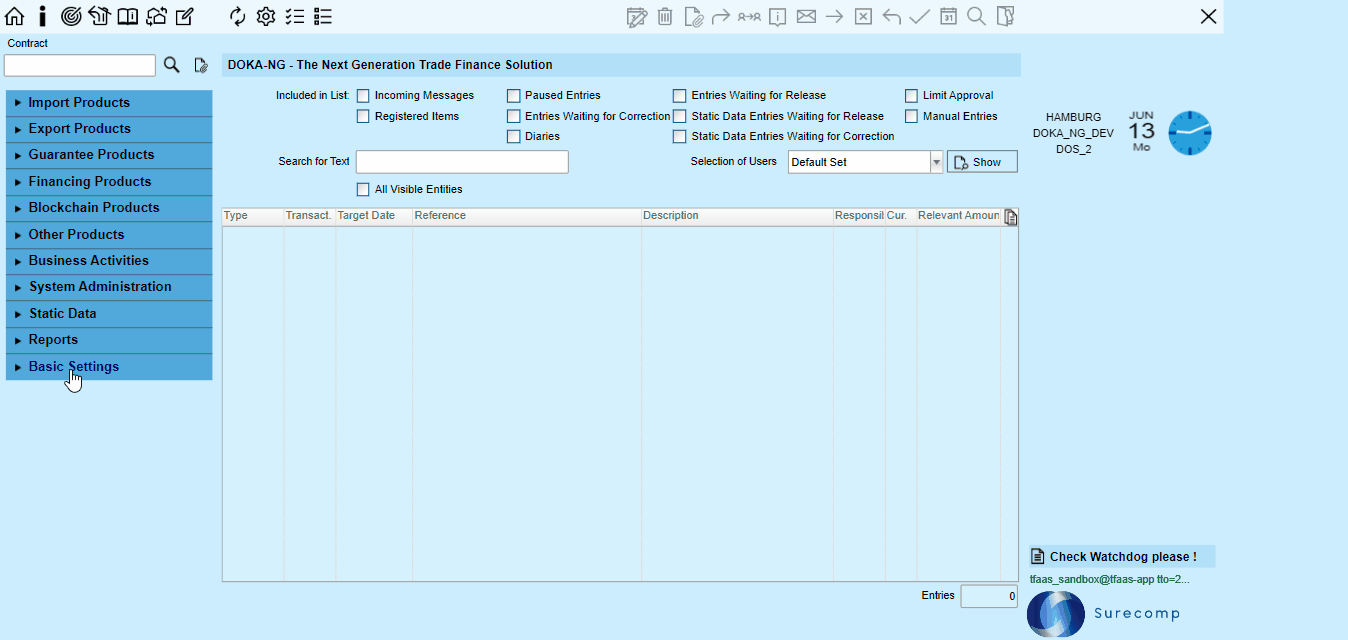Screen dimensions: 1348x640
Task: Click the document with paperclip icon
Action: tap(693, 16)
